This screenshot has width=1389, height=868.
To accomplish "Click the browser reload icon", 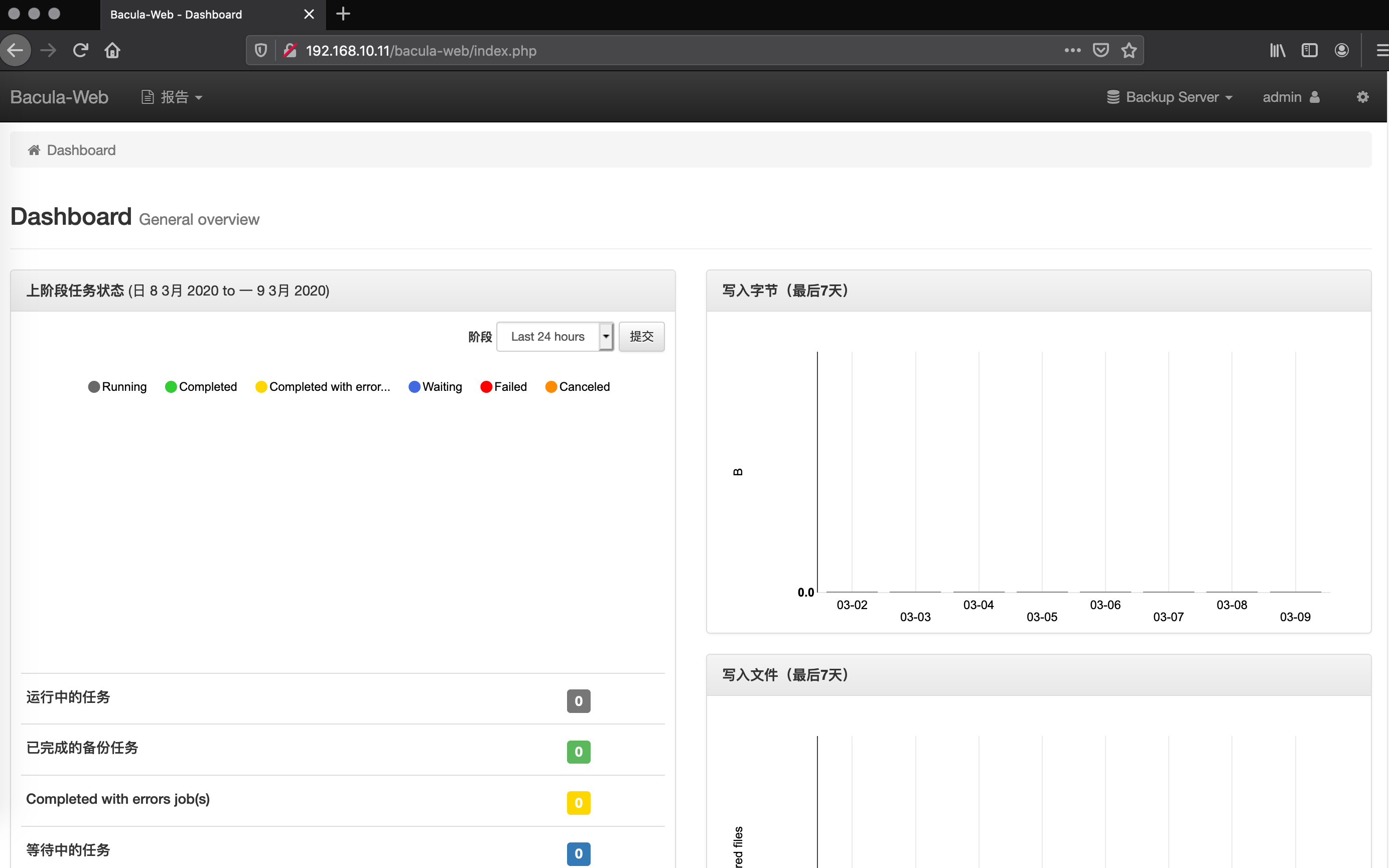I will [x=80, y=51].
